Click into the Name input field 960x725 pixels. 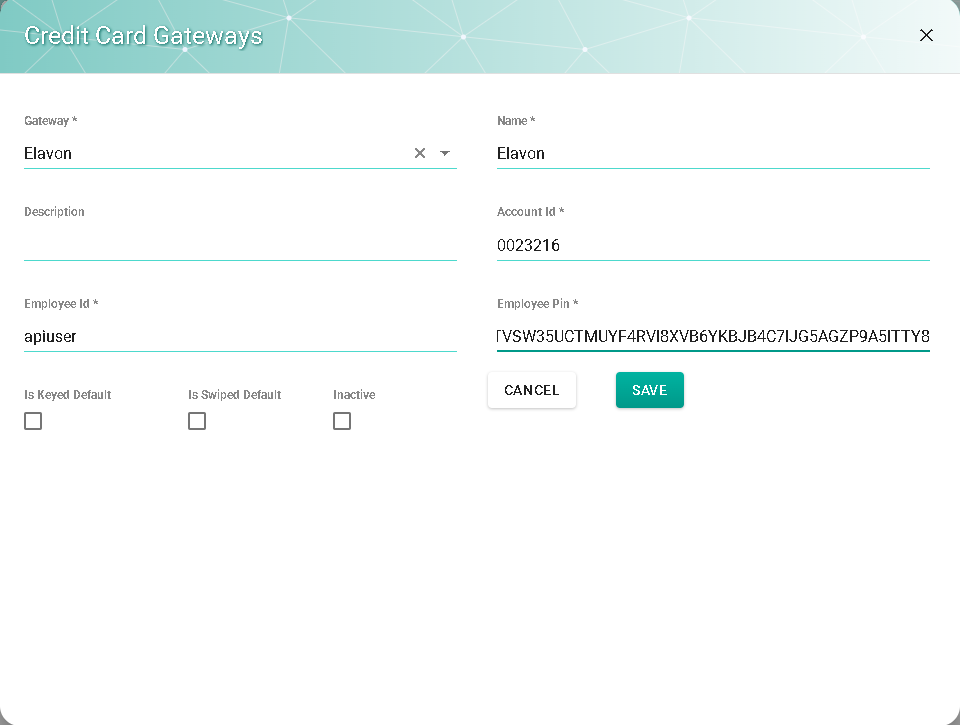click(712, 153)
